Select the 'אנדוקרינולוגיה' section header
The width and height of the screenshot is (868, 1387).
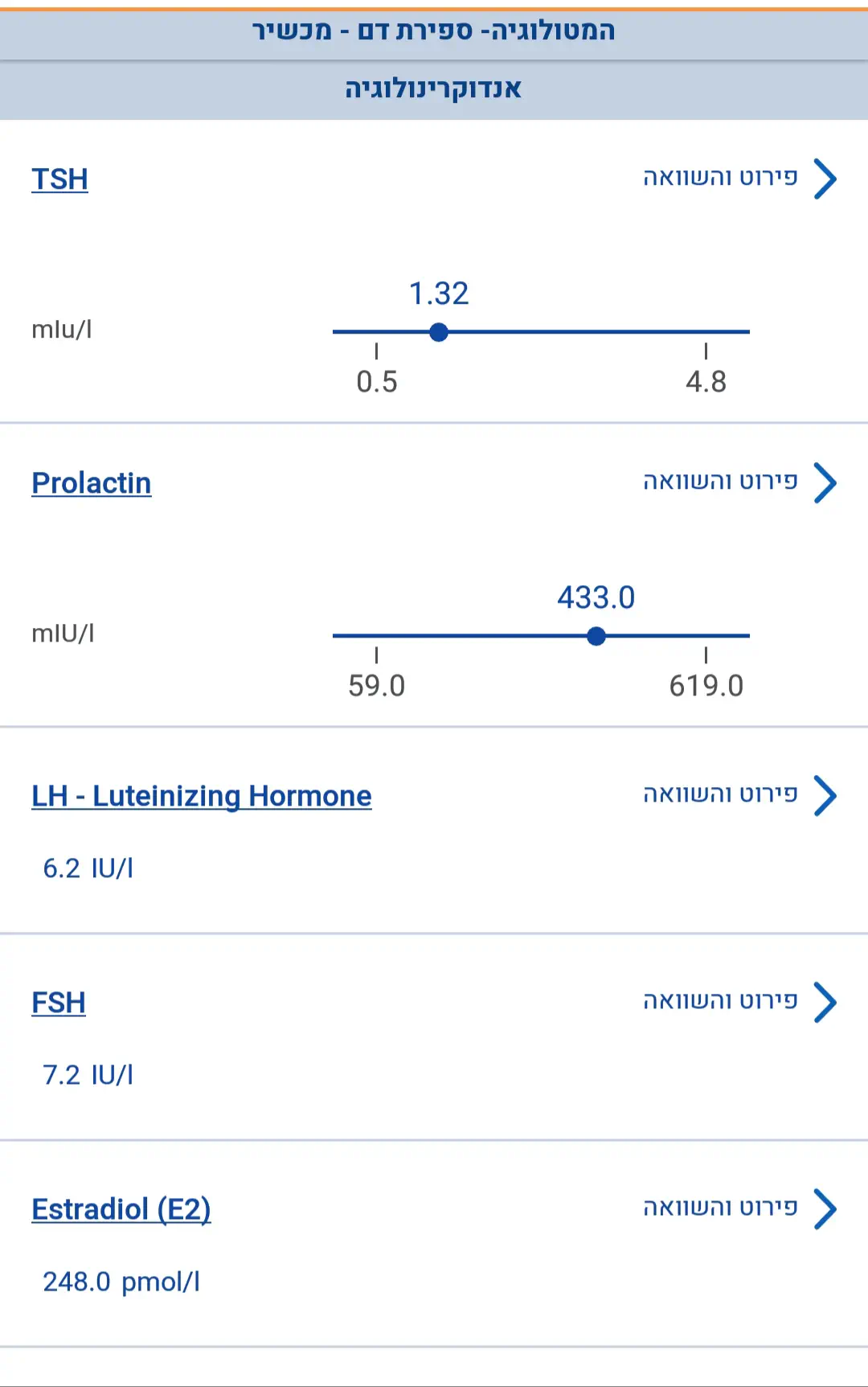pos(433,89)
